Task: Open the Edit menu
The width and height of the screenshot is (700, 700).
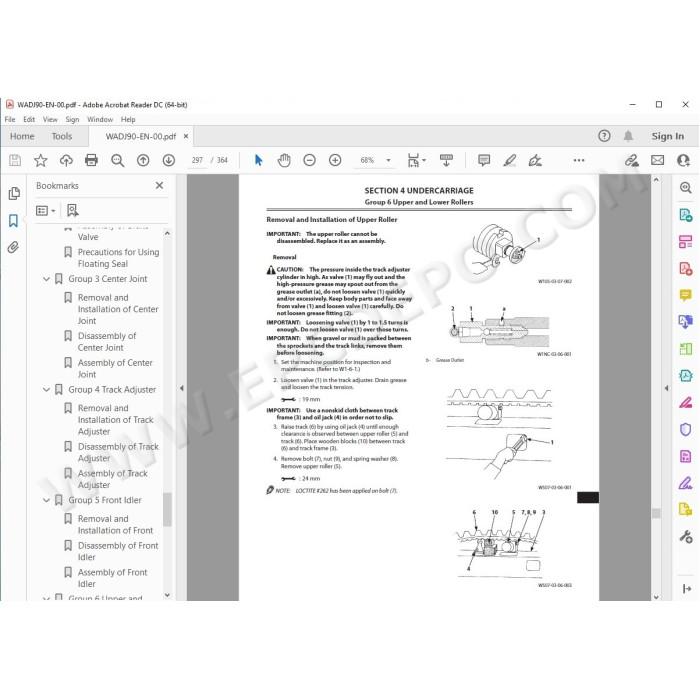Action: (x=29, y=119)
